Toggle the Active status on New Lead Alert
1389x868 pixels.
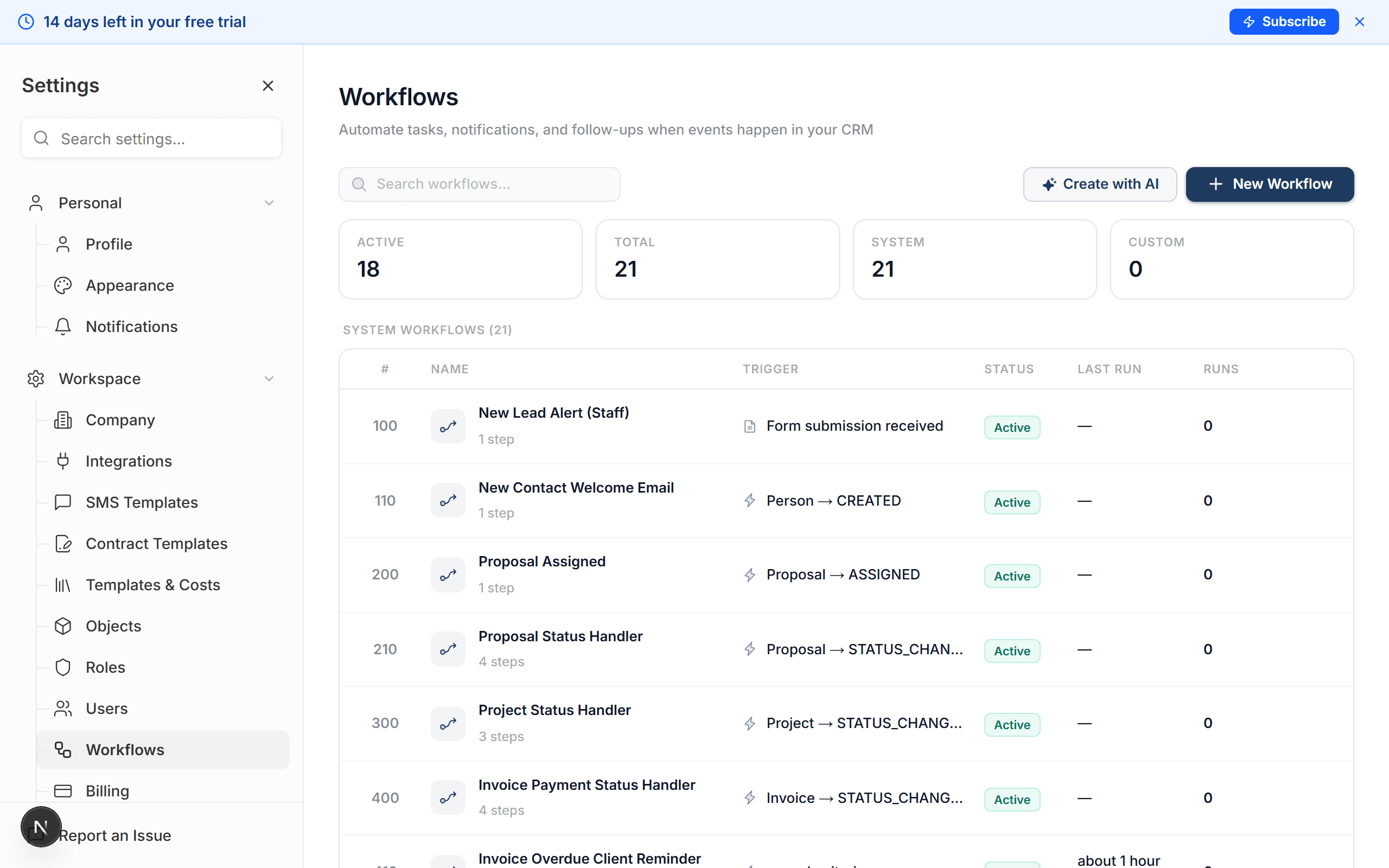(1011, 427)
